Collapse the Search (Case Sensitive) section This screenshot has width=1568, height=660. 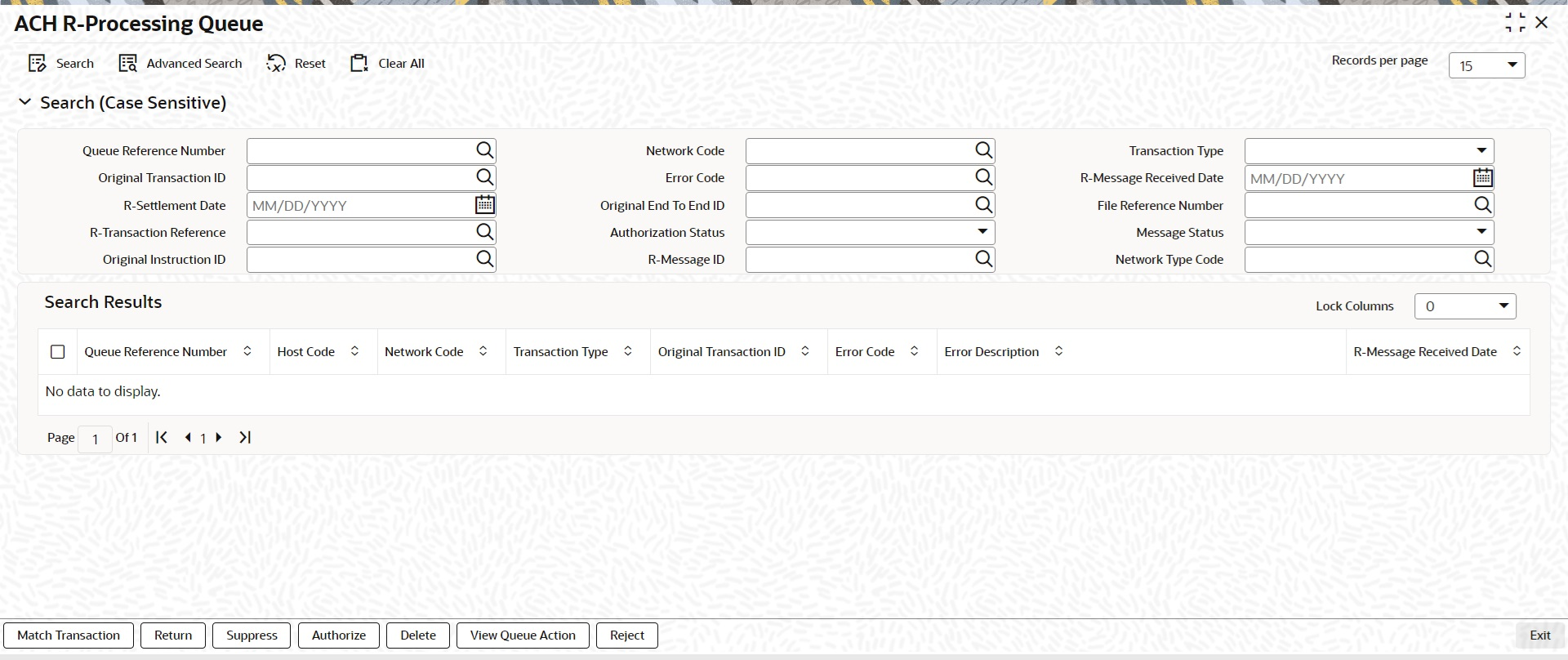25,102
